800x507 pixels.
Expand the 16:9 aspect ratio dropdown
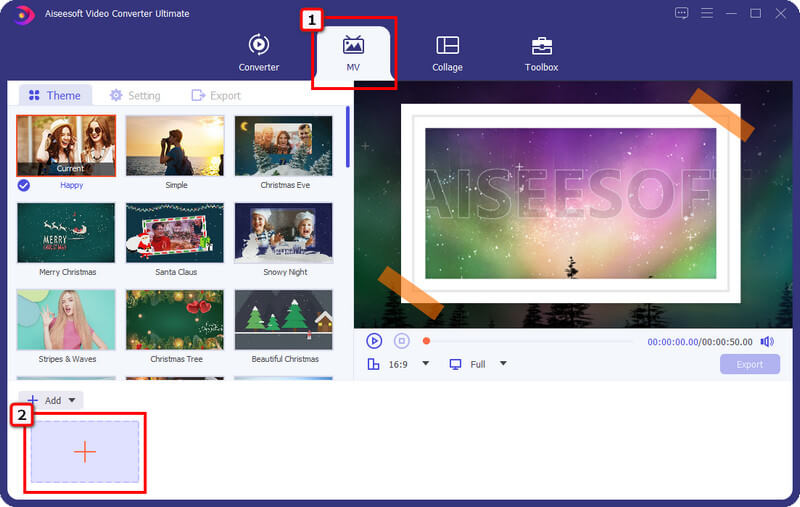(x=426, y=364)
